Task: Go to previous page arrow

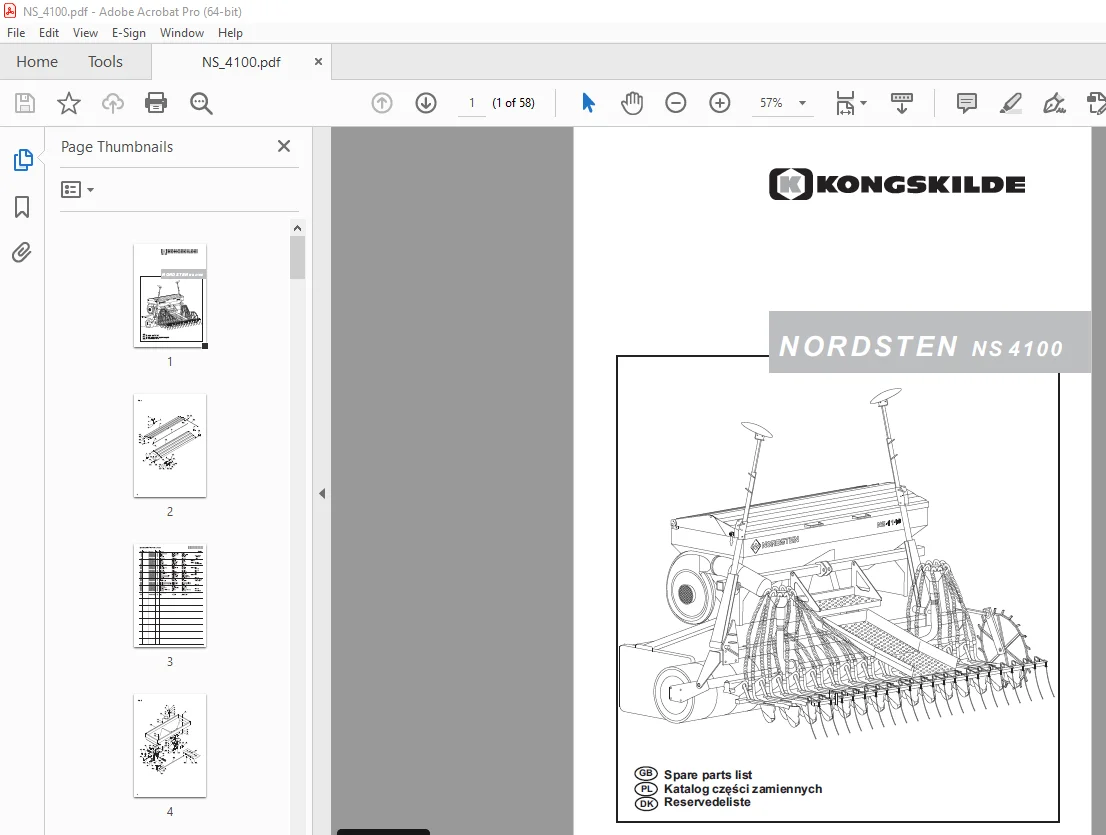Action: [x=382, y=103]
